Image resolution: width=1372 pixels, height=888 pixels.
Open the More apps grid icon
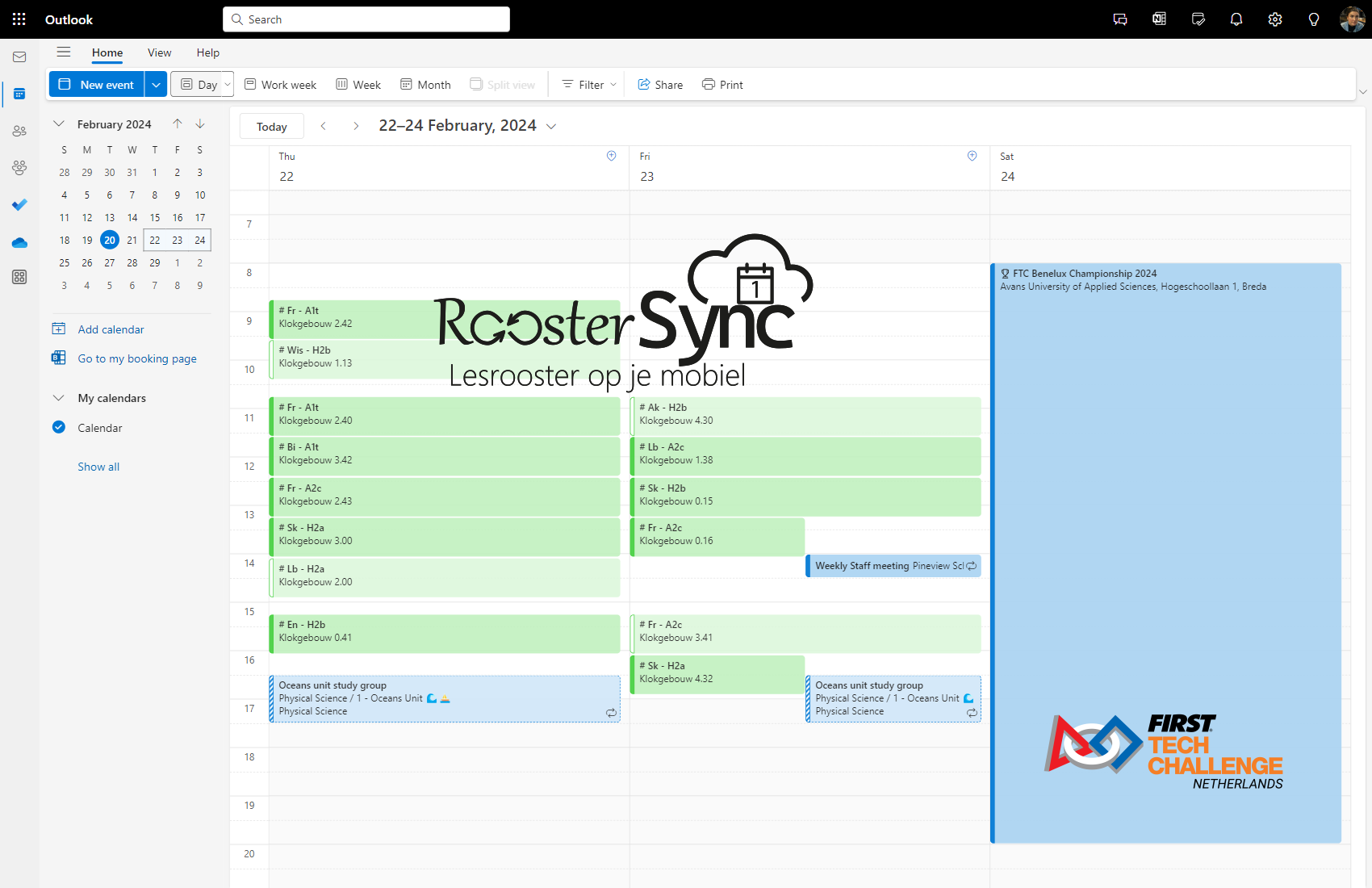pyautogui.click(x=19, y=277)
